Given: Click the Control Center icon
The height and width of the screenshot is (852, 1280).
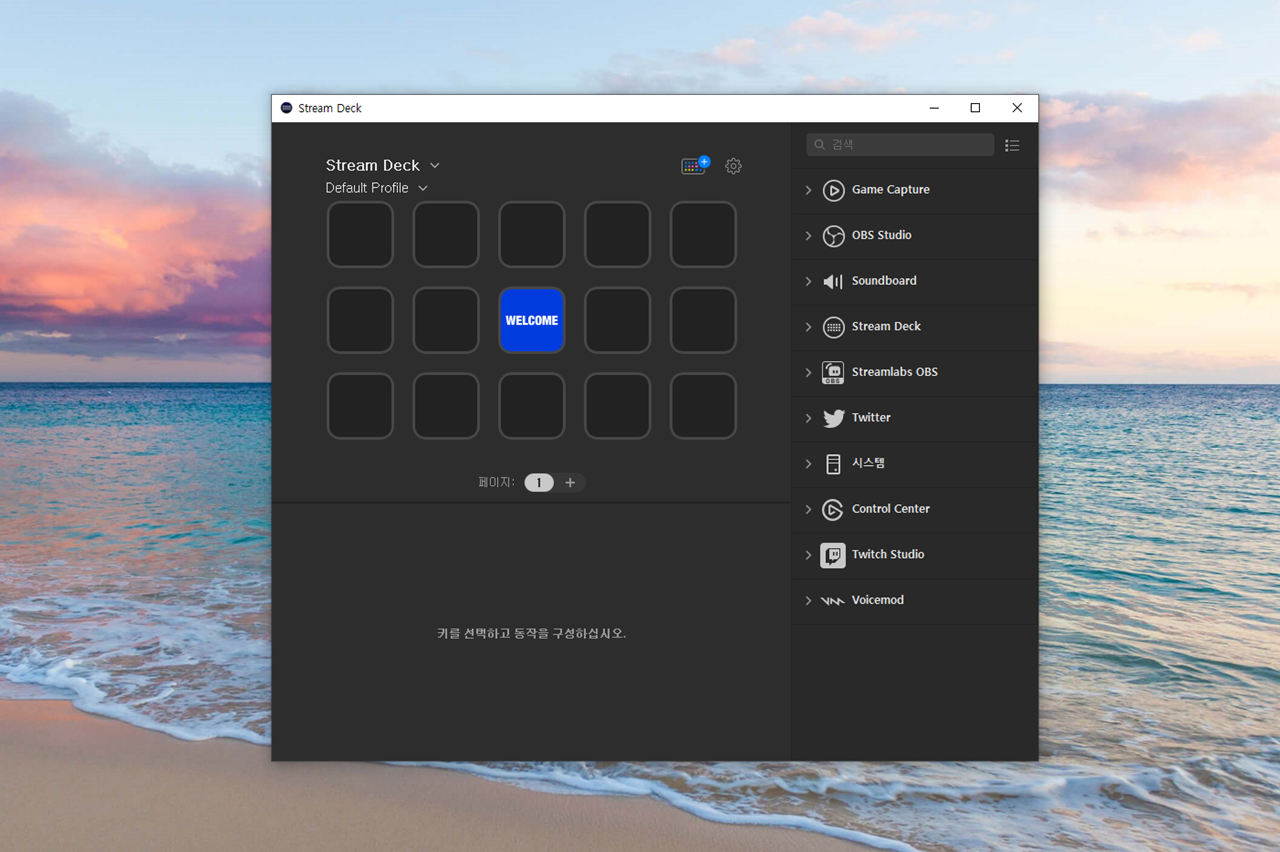Looking at the screenshot, I should tap(833, 510).
